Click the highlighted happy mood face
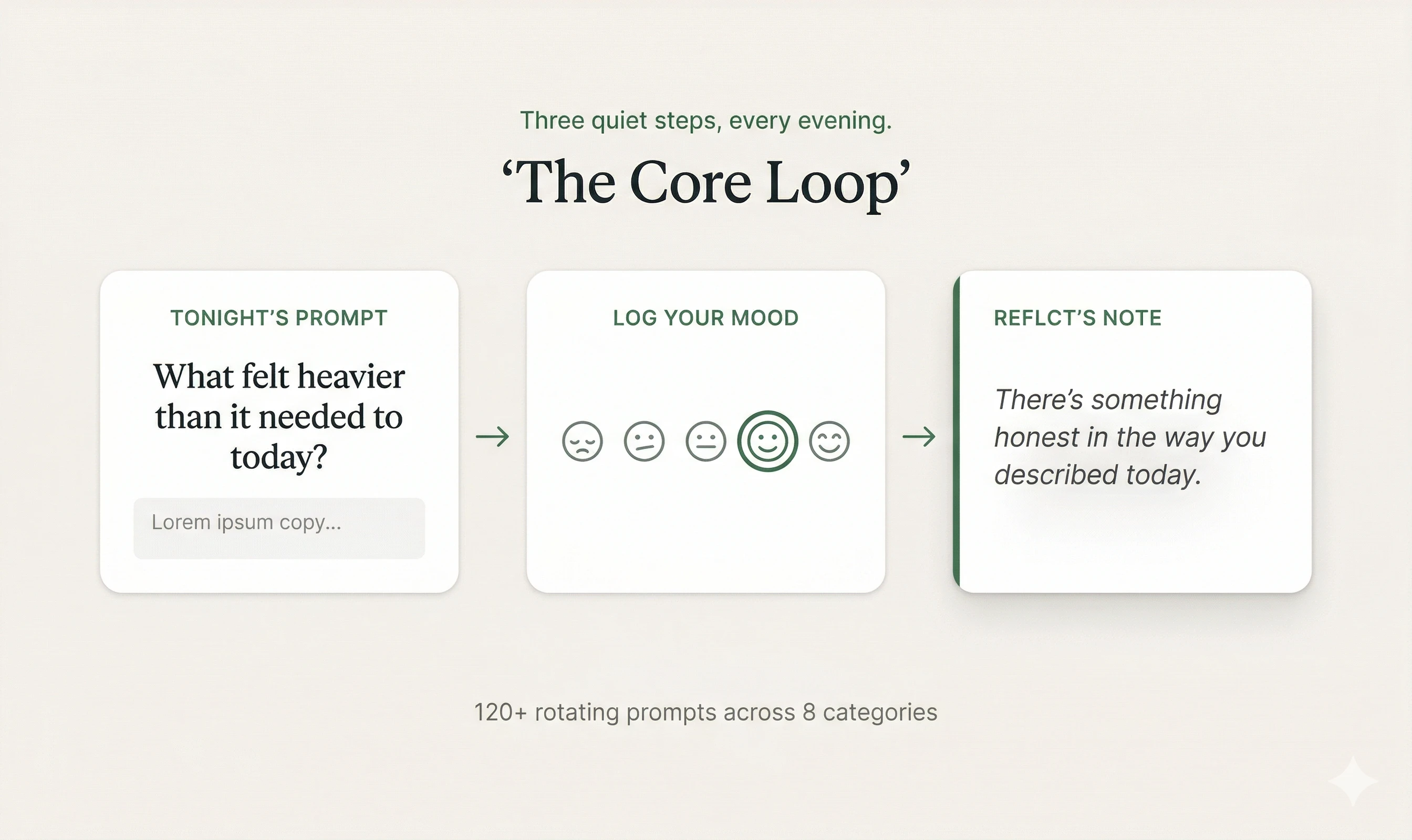 point(767,442)
